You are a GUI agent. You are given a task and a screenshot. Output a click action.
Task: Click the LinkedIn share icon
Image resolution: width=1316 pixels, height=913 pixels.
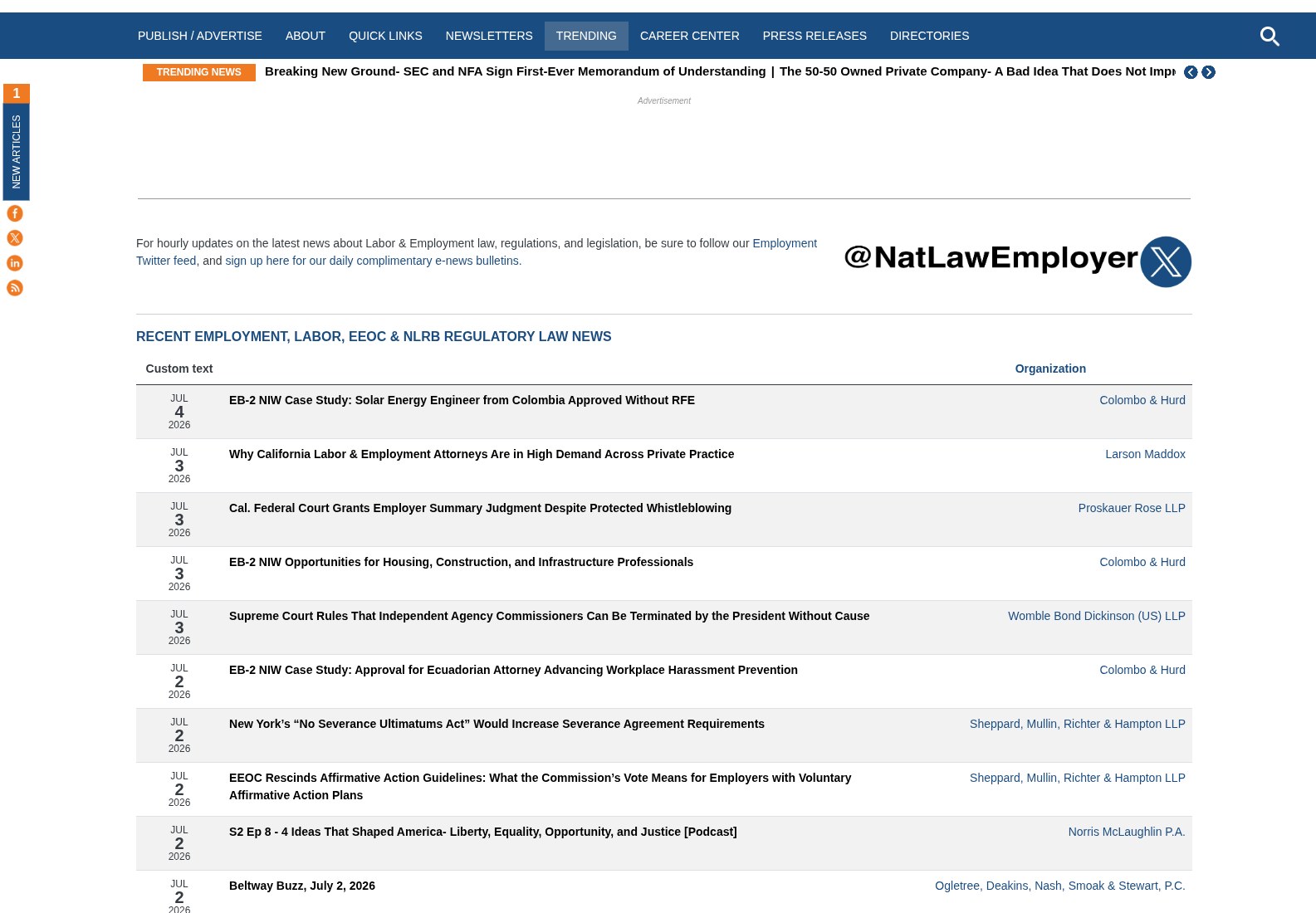point(15,263)
